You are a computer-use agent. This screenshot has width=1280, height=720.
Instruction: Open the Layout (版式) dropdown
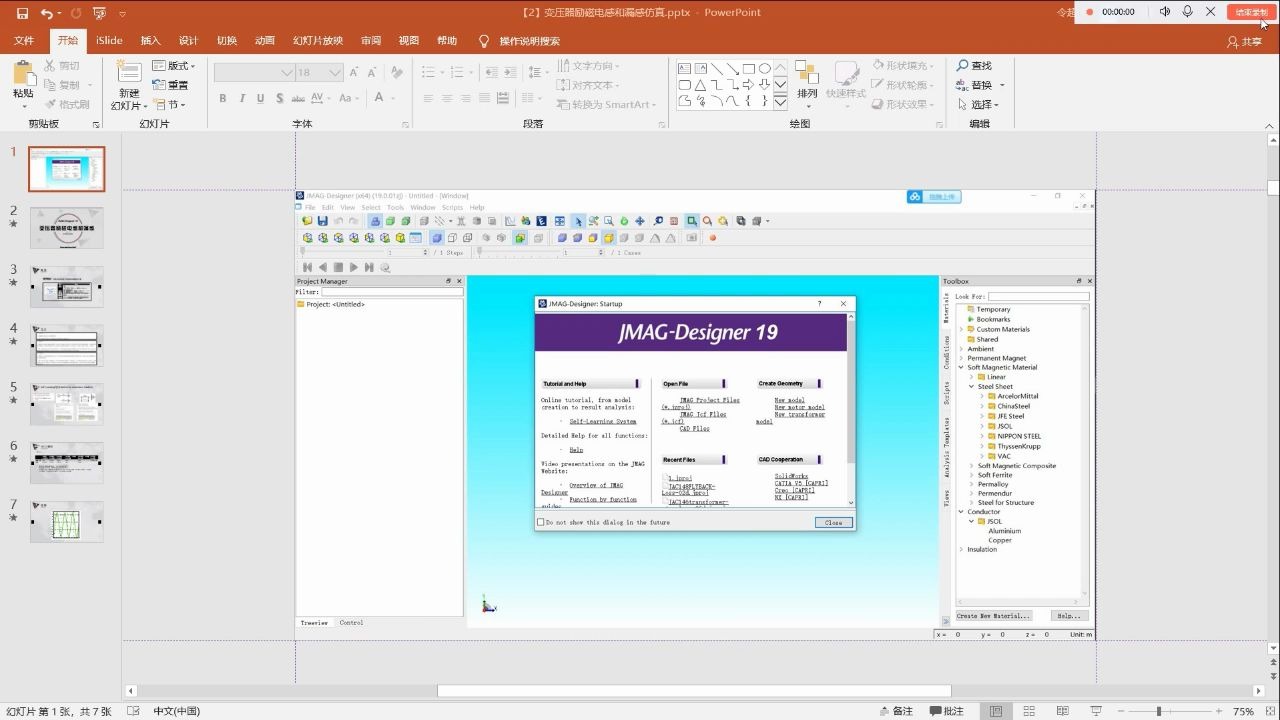[x=174, y=66]
